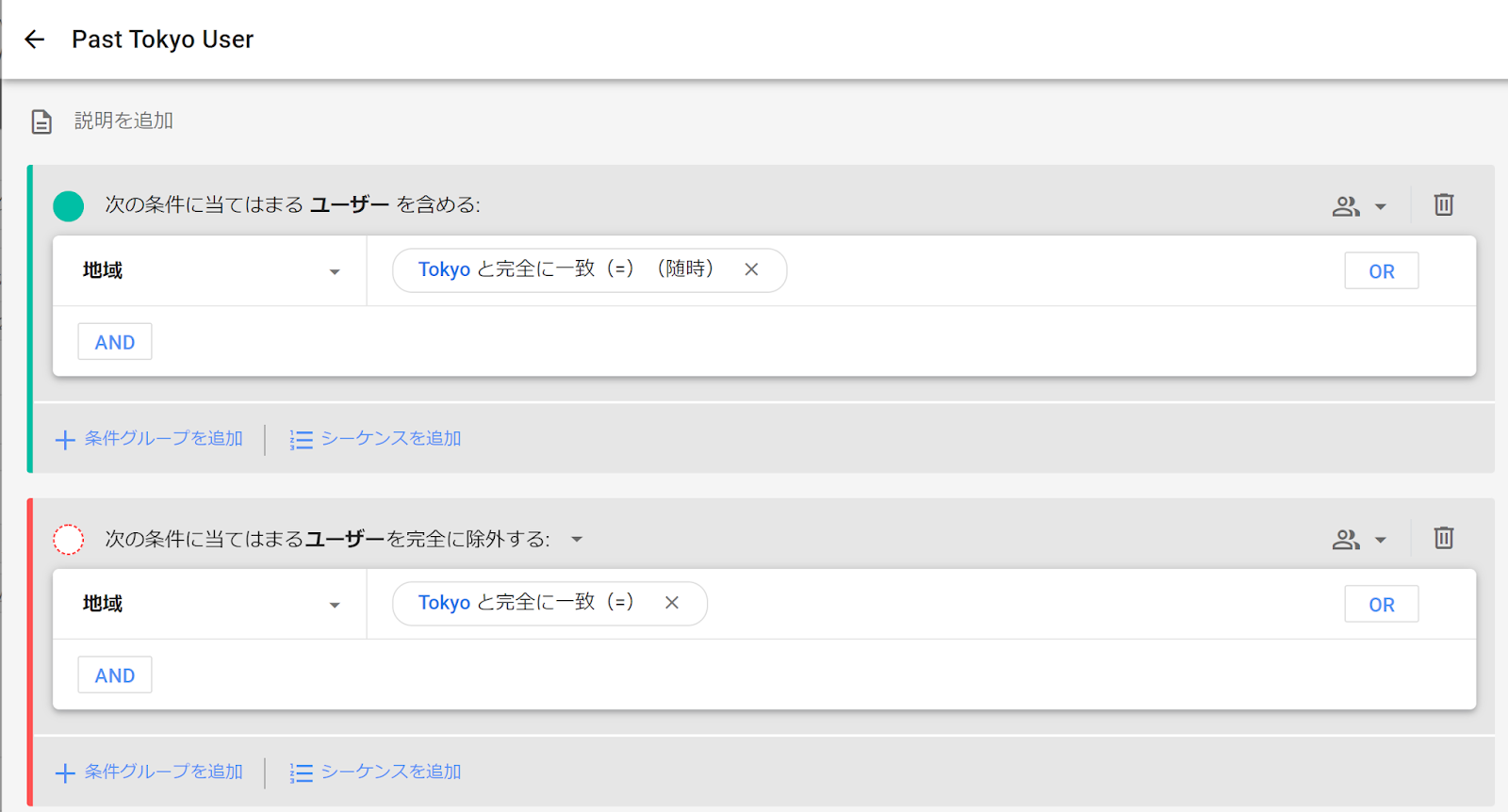Add sequence in the exclude section
The height and width of the screenshot is (812, 1508).
376,772
